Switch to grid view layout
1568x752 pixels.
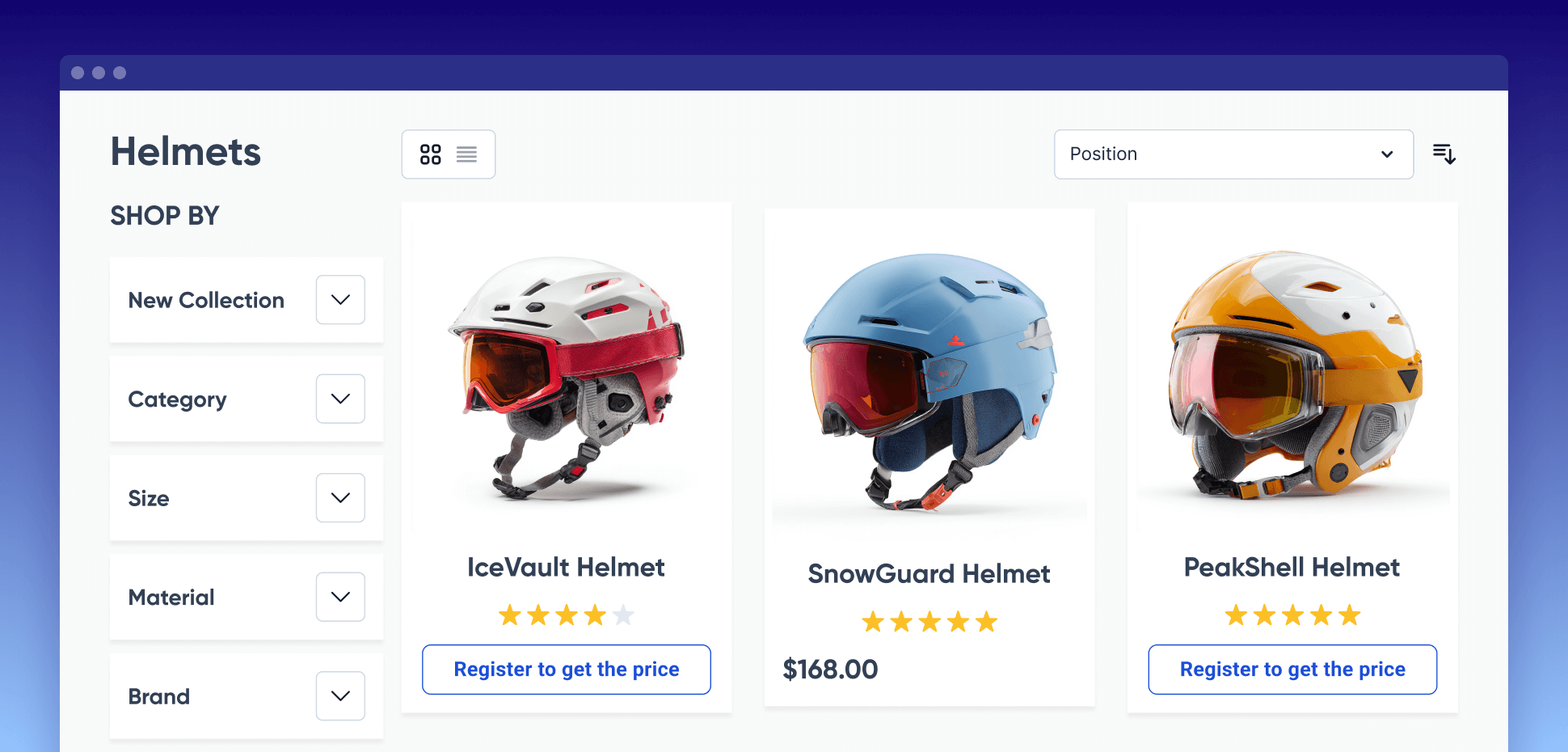431,154
